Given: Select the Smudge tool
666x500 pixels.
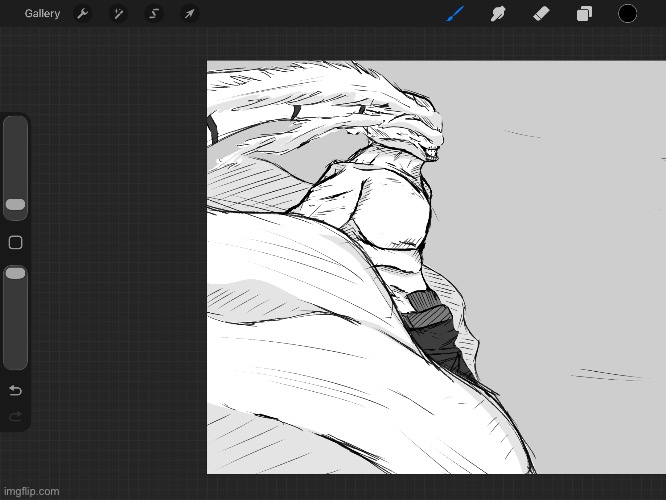Looking at the screenshot, I should [x=497, y=14].
